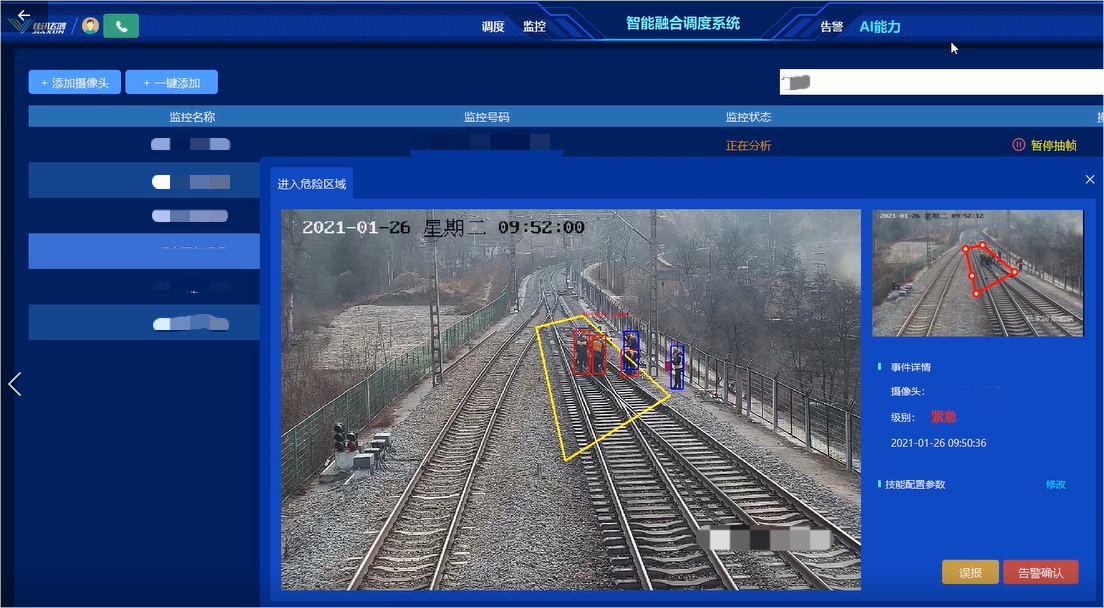This screenshot has width=1104, height=608.
Task: Open the user avatar profile icon
Action: [90, 26]
